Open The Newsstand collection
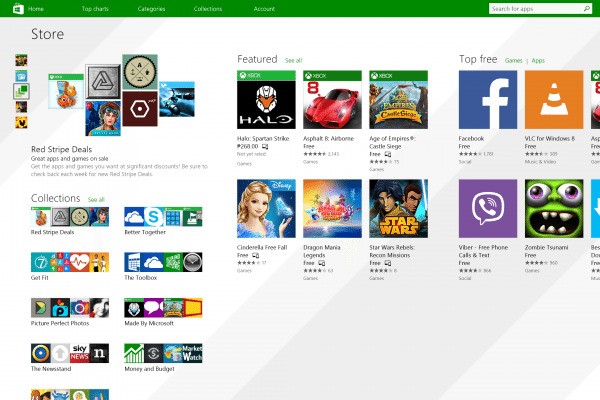Viewport: 600px width, 400px height. click(70, 353)
